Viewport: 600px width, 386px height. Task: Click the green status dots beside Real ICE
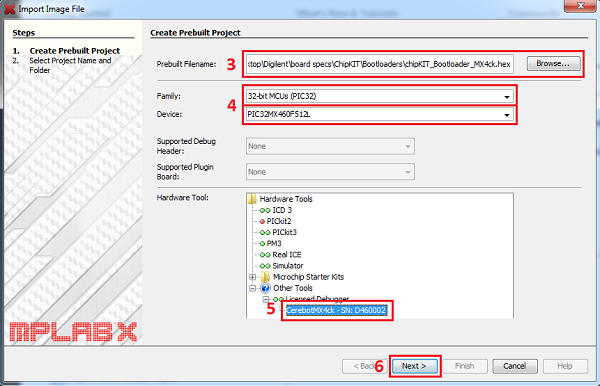(265, 255)
